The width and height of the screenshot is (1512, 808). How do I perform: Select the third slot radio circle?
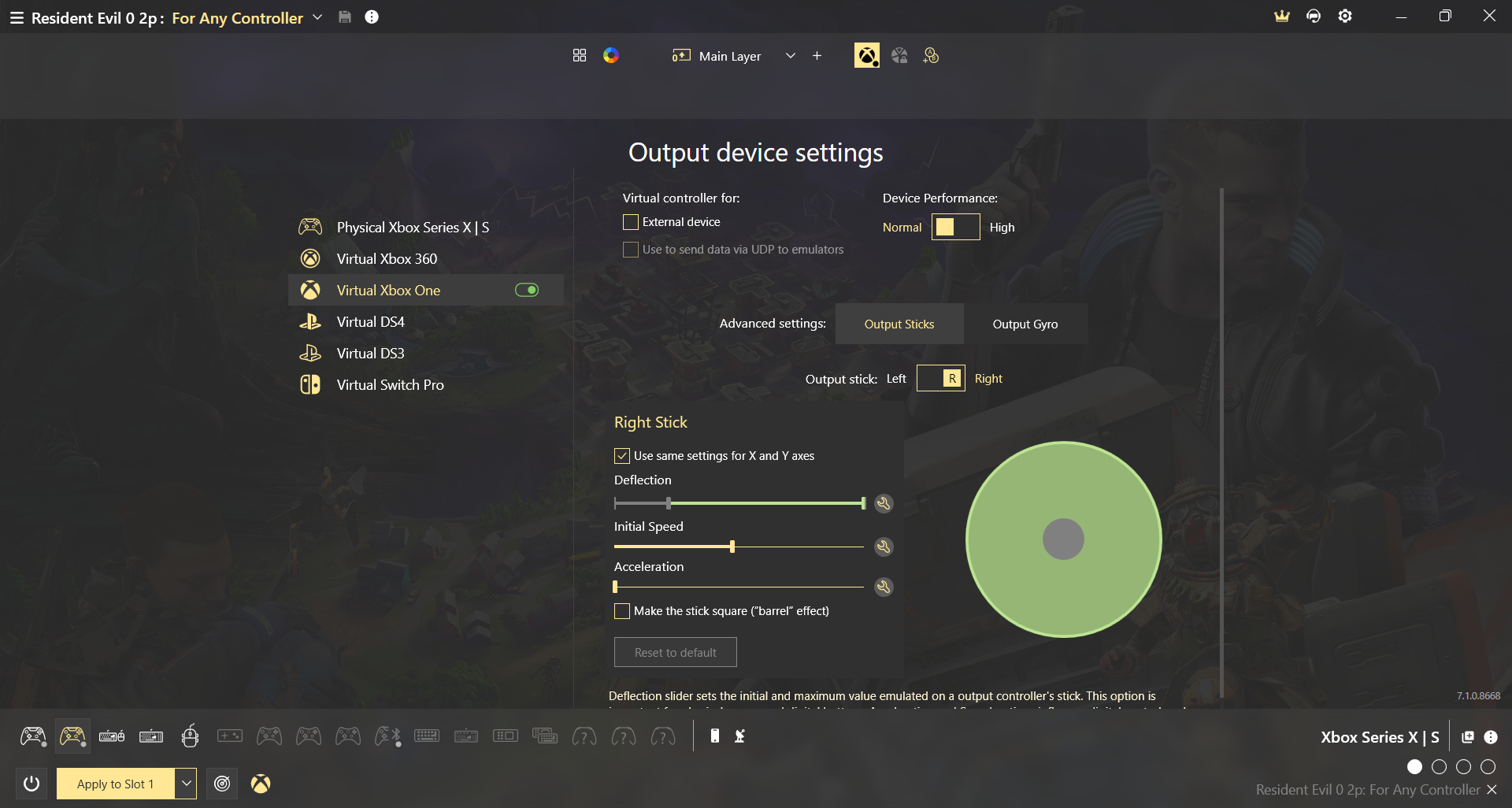[1464, 767]
